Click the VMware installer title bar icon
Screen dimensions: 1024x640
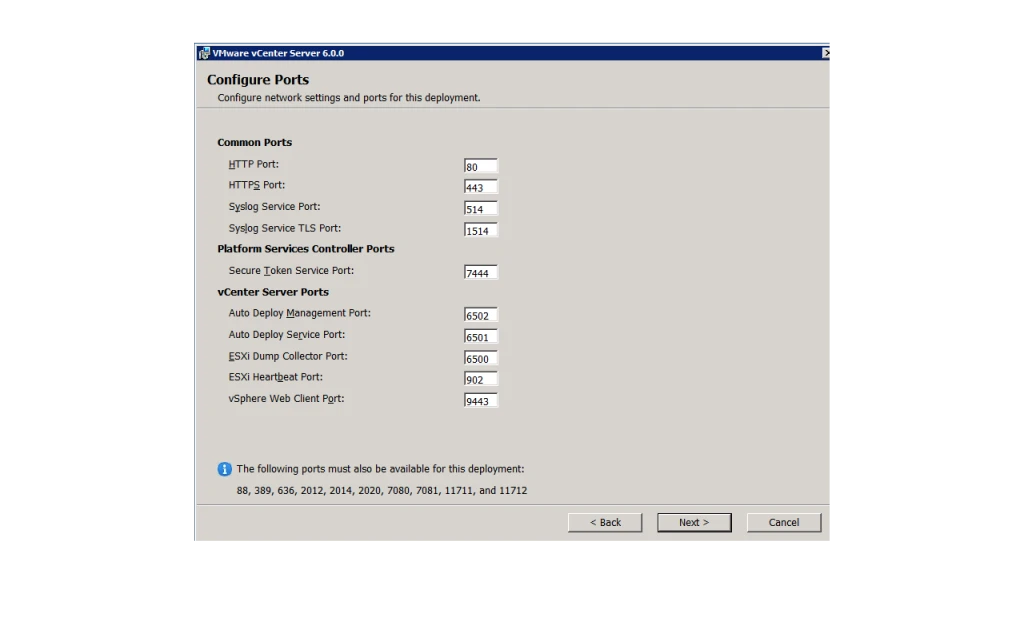(x=204, y=54)
